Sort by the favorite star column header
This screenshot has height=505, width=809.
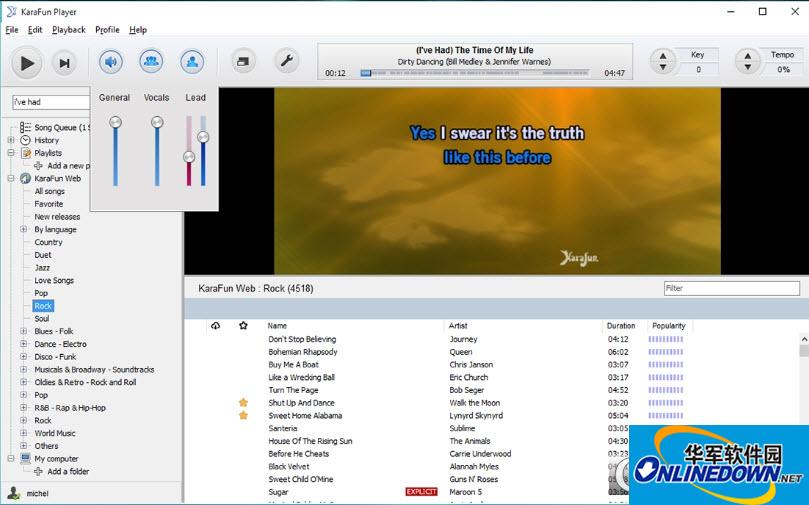[244, 325]
